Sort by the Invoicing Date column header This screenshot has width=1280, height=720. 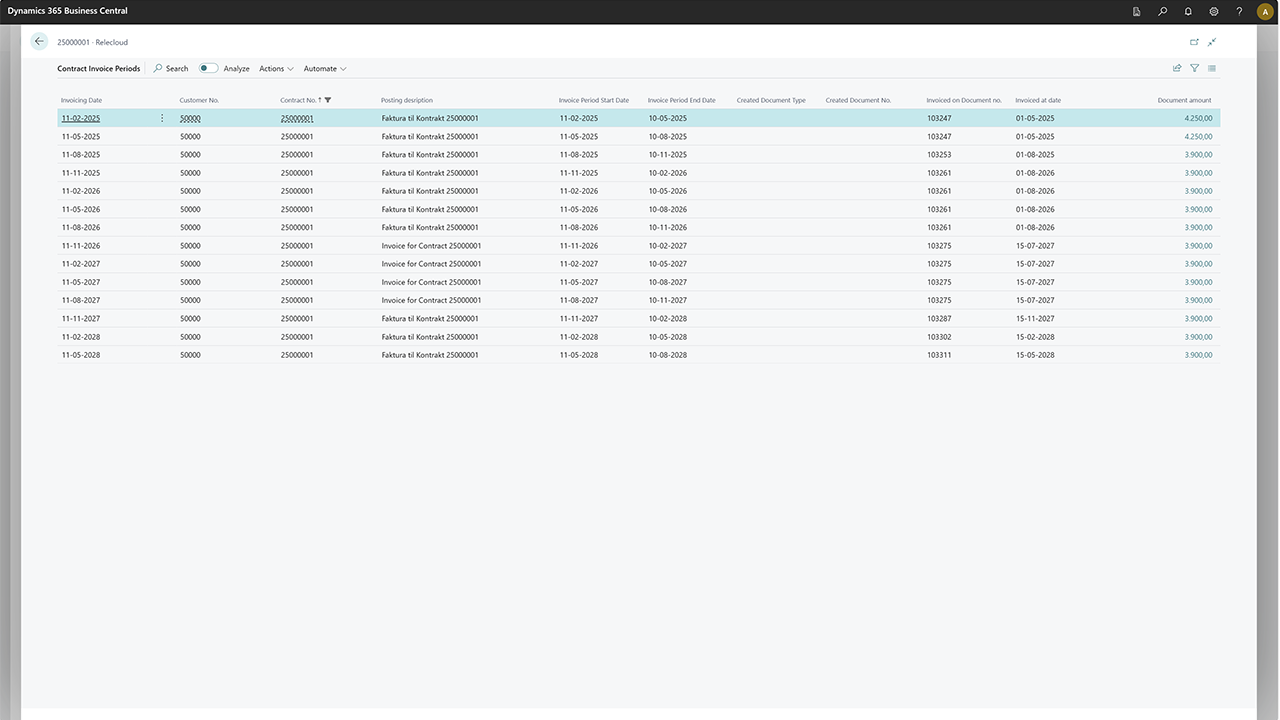(81, 100)
